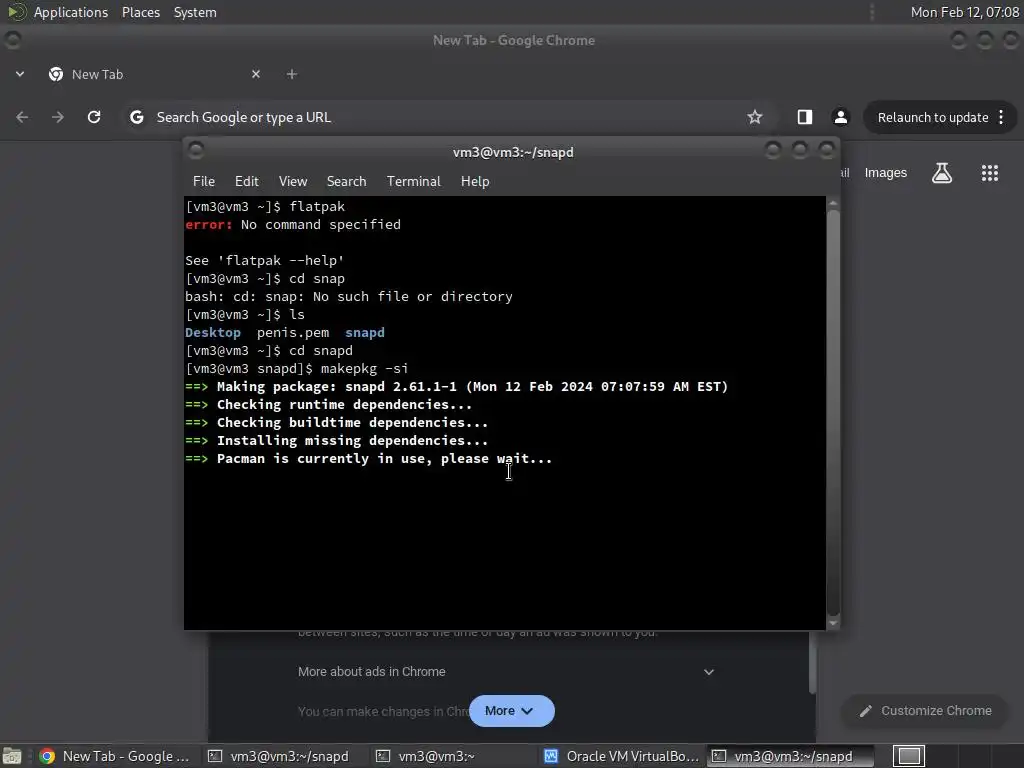The image size is (1024, 768).
Task: Close the New Tab tab
Action: (256, 74)
